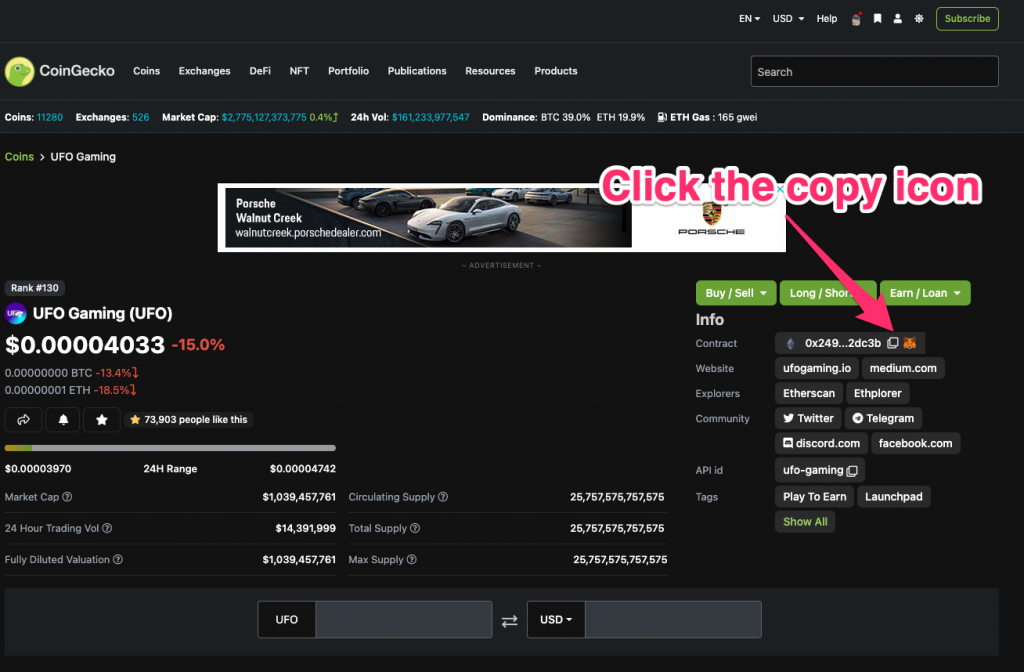Open the DeFi menu
The width and height of the screenshot is (1024, 672).
click(260, 71)
